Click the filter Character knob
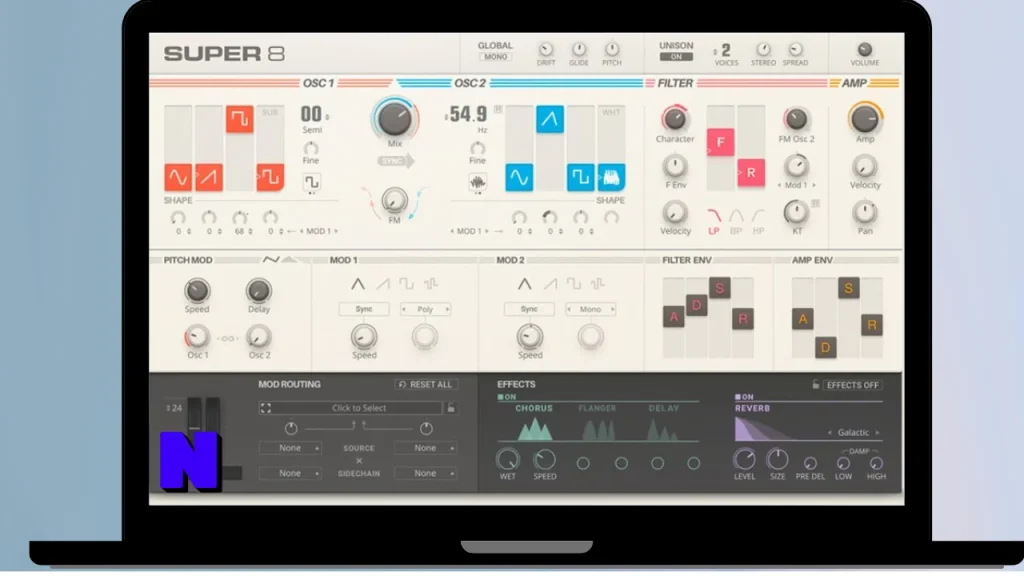 tap(675, 119)
